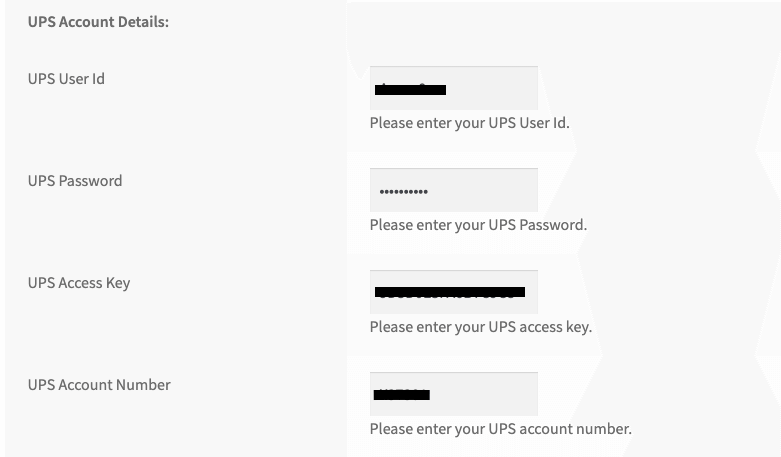Click the 'UPS Account Details:' section heading
Image resolution: width=781 pixels, height=457 pixels.
point(98,22)
